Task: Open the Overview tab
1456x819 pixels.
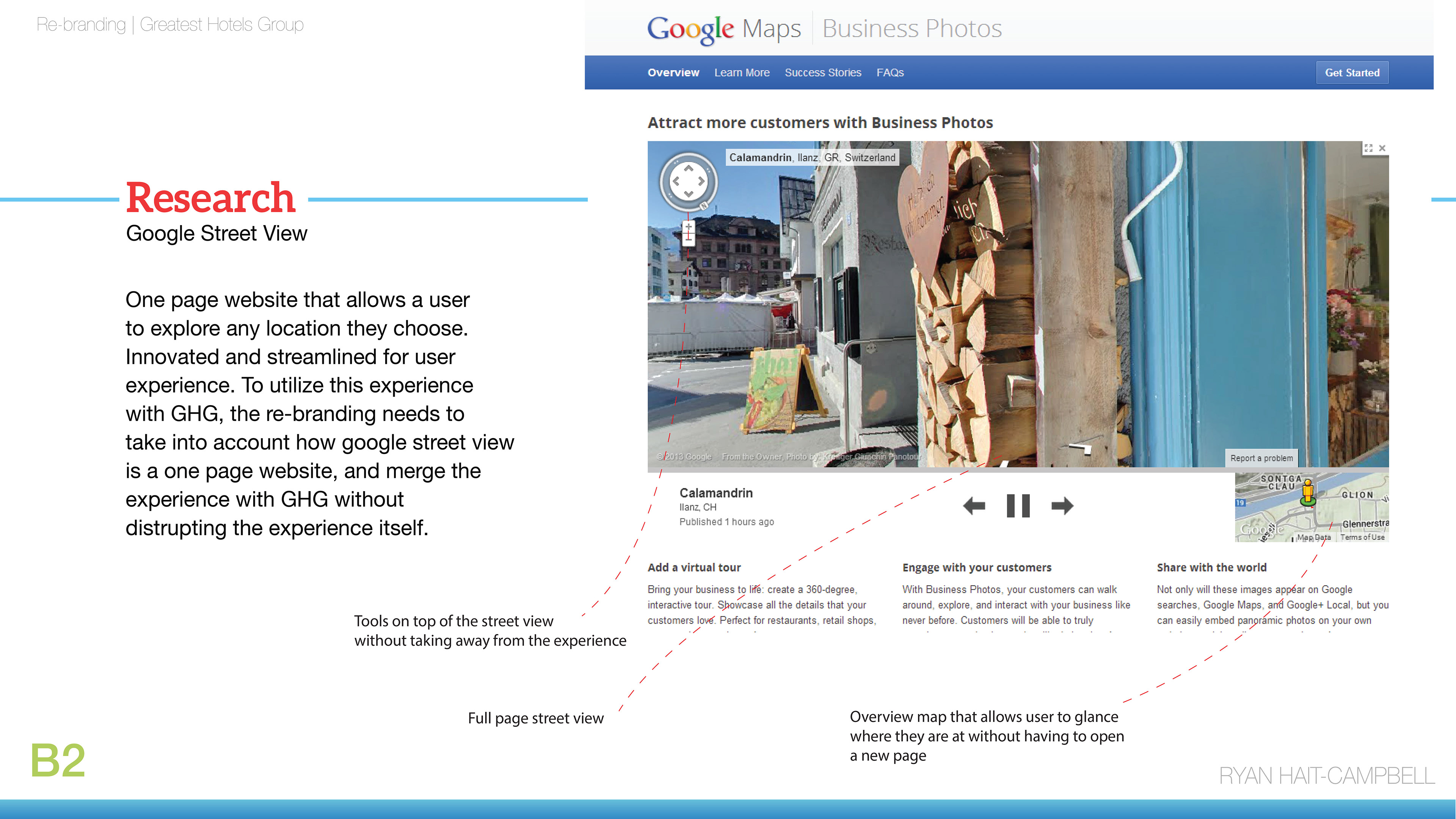Action: [x=673, y=72]
